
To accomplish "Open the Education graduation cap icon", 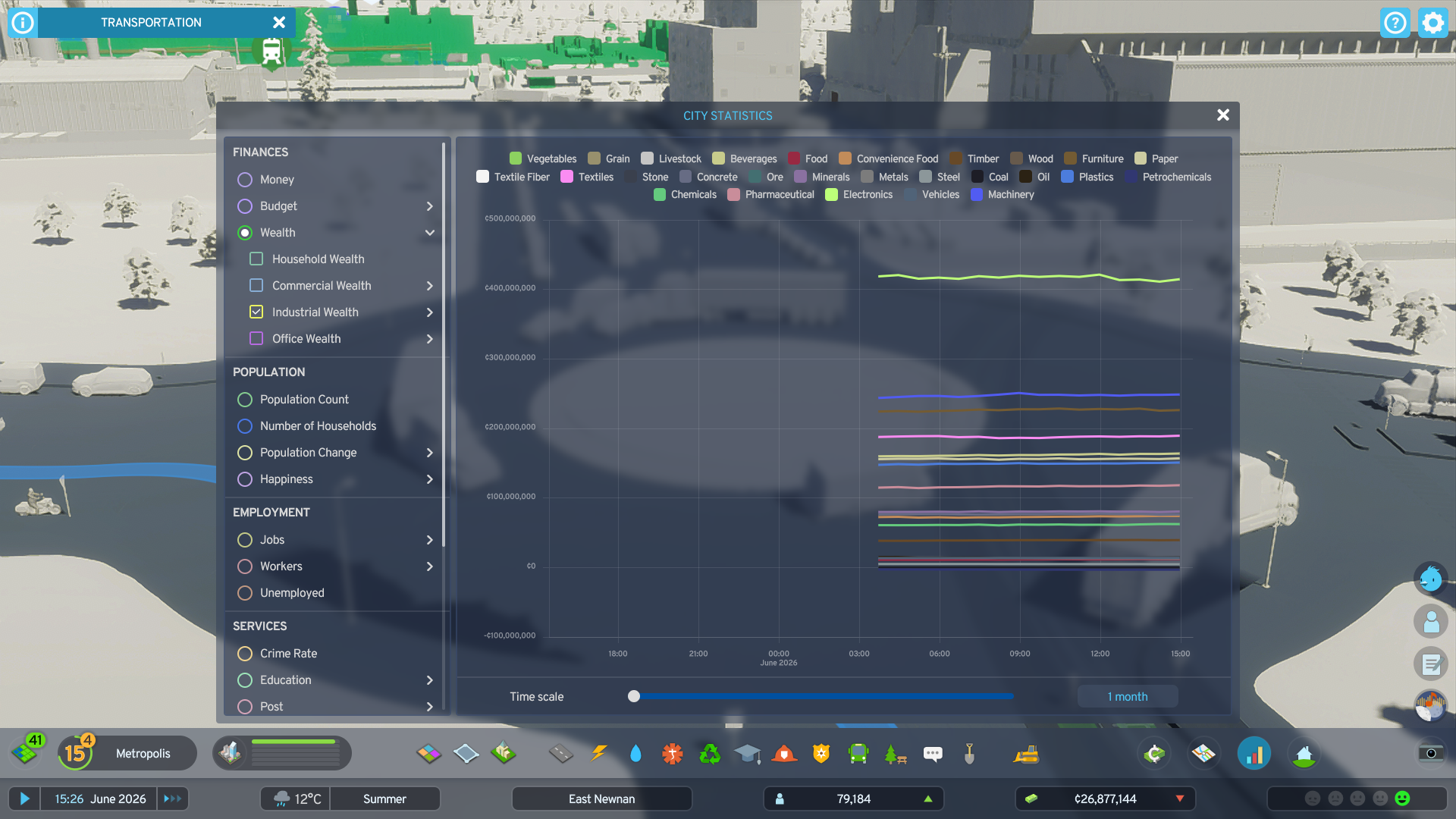I will pos(747,754).
